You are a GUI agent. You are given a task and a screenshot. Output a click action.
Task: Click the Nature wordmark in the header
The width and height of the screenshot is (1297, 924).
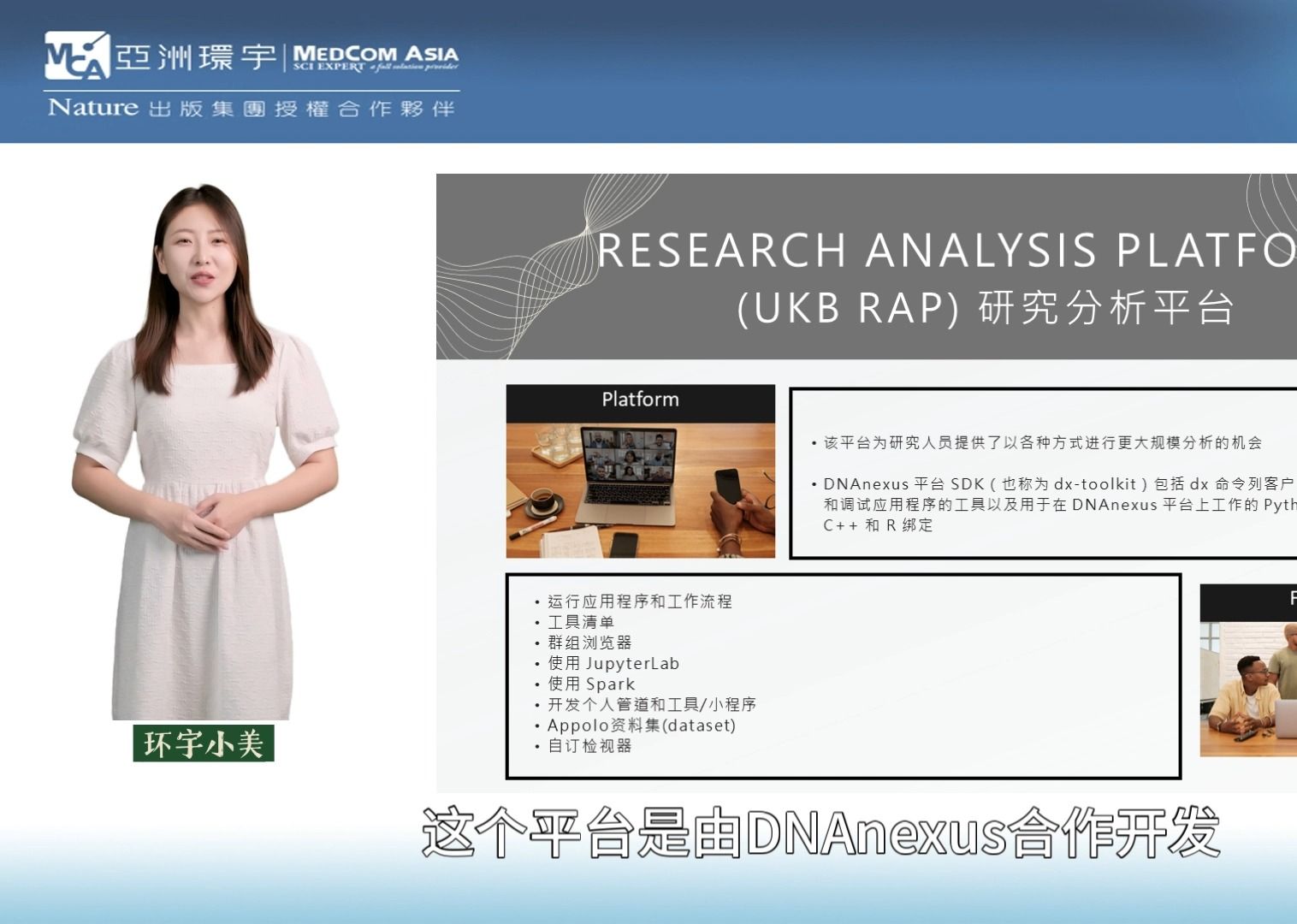click(90, 108)
